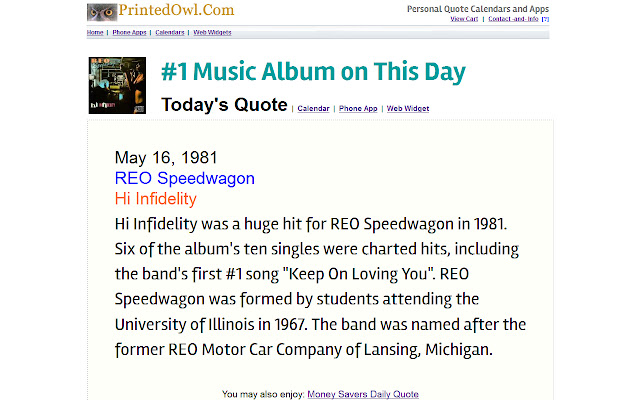Click the View Cart link

point(463,19)
